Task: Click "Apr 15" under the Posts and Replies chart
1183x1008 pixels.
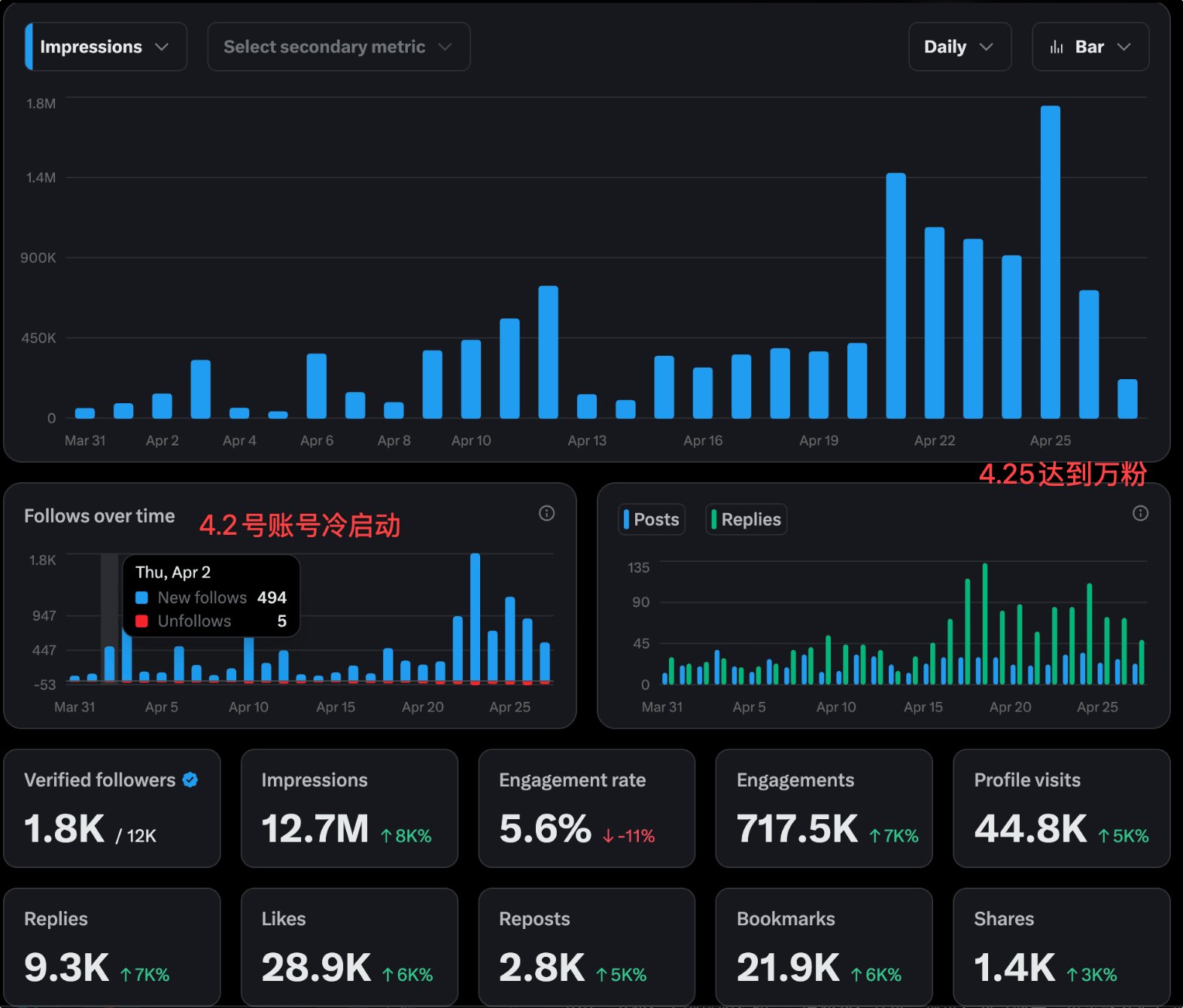Action: [923, 707]
